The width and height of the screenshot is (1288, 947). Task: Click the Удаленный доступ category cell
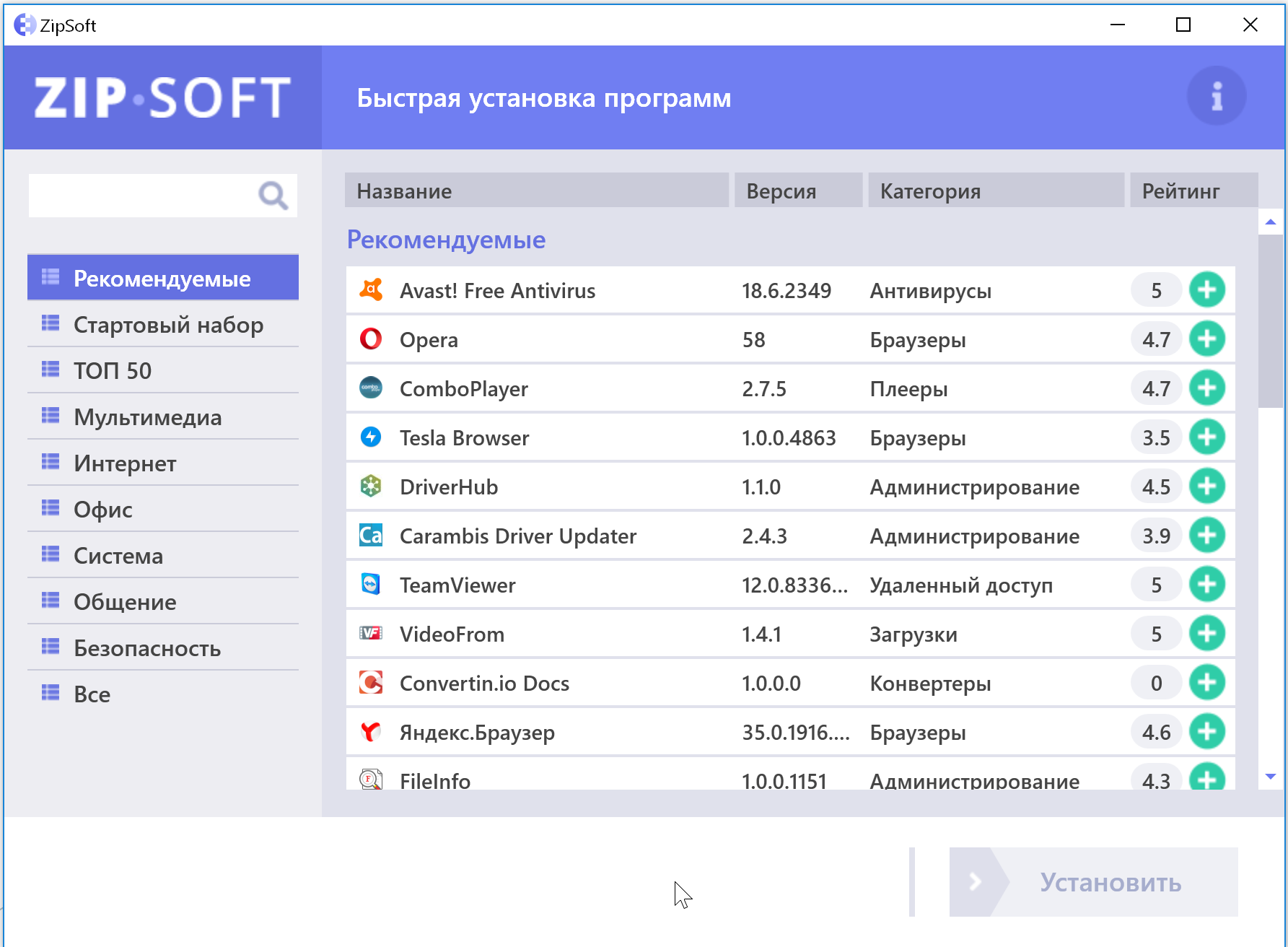961,585
